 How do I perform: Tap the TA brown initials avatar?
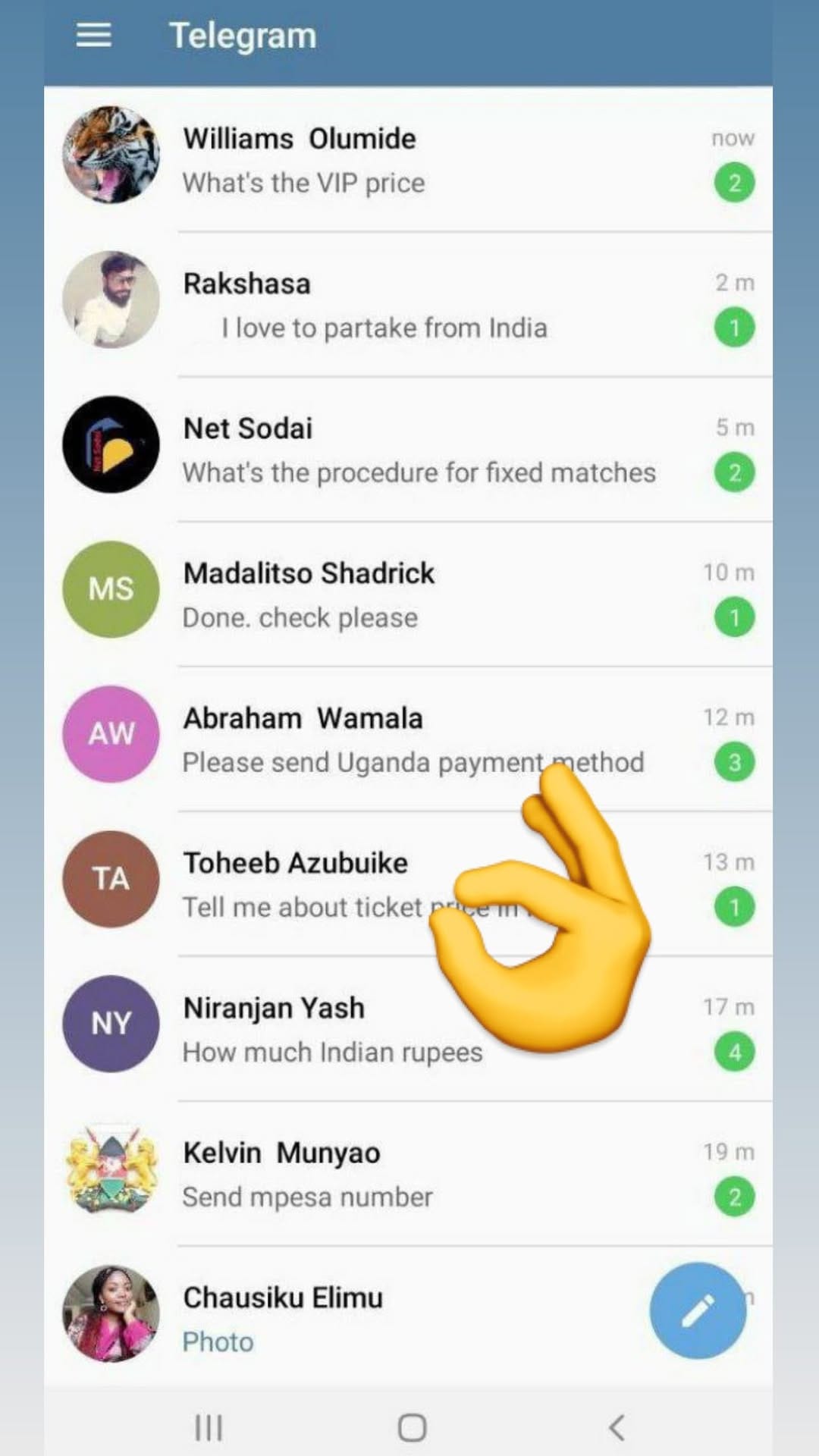[111, 879]
